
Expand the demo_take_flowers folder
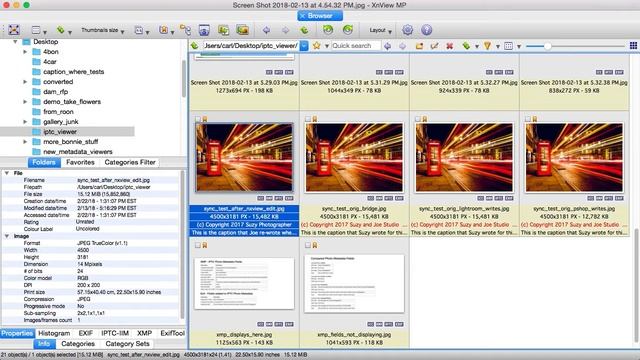[x=25, y=102]
